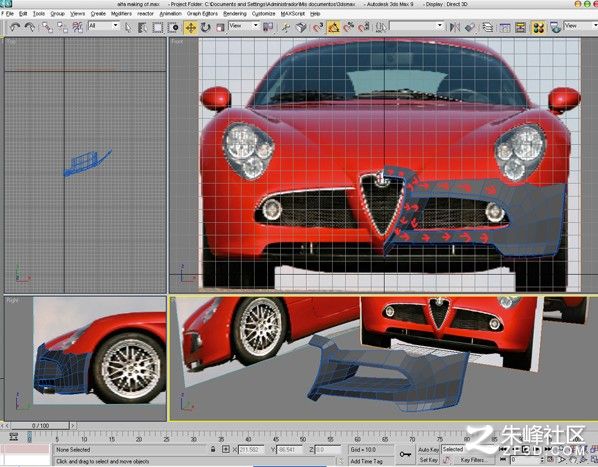Activate the Select and Move tool
This screenshot has width=598, height=467.
(x=190, y=27)
